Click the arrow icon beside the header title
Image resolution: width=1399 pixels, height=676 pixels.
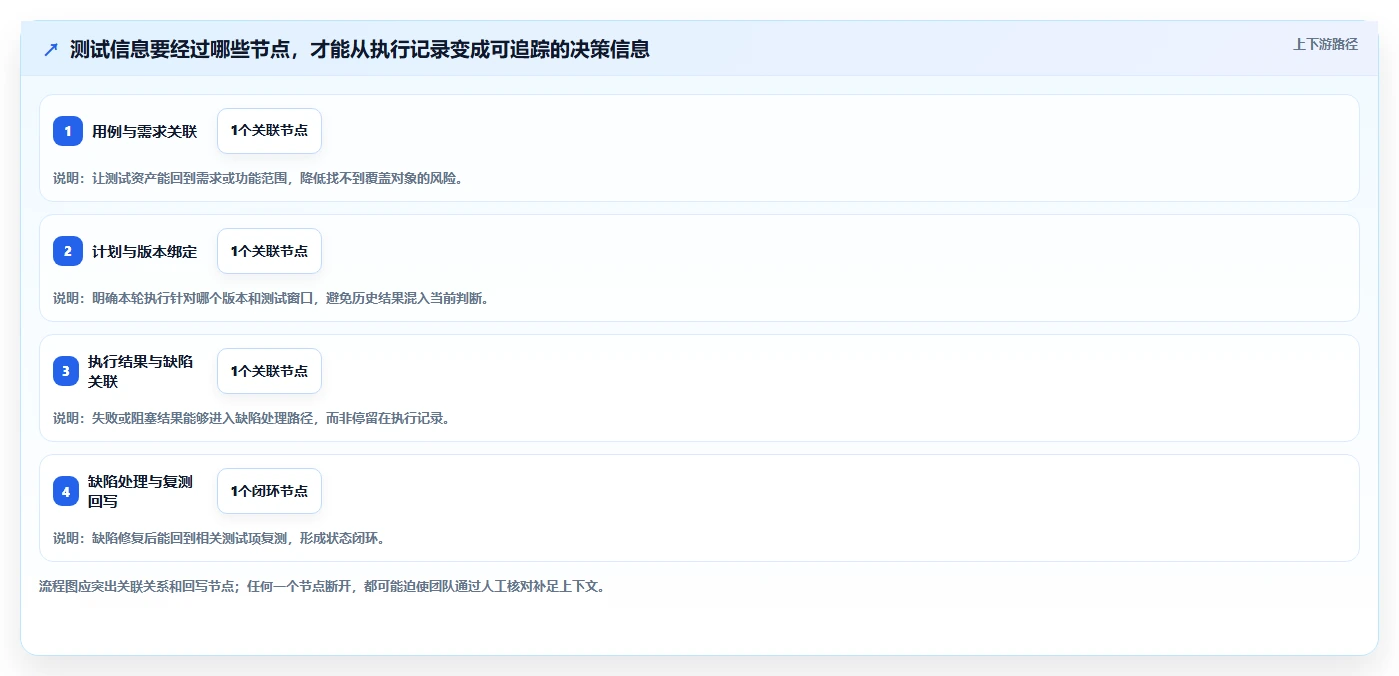click(x=50, y=49)
